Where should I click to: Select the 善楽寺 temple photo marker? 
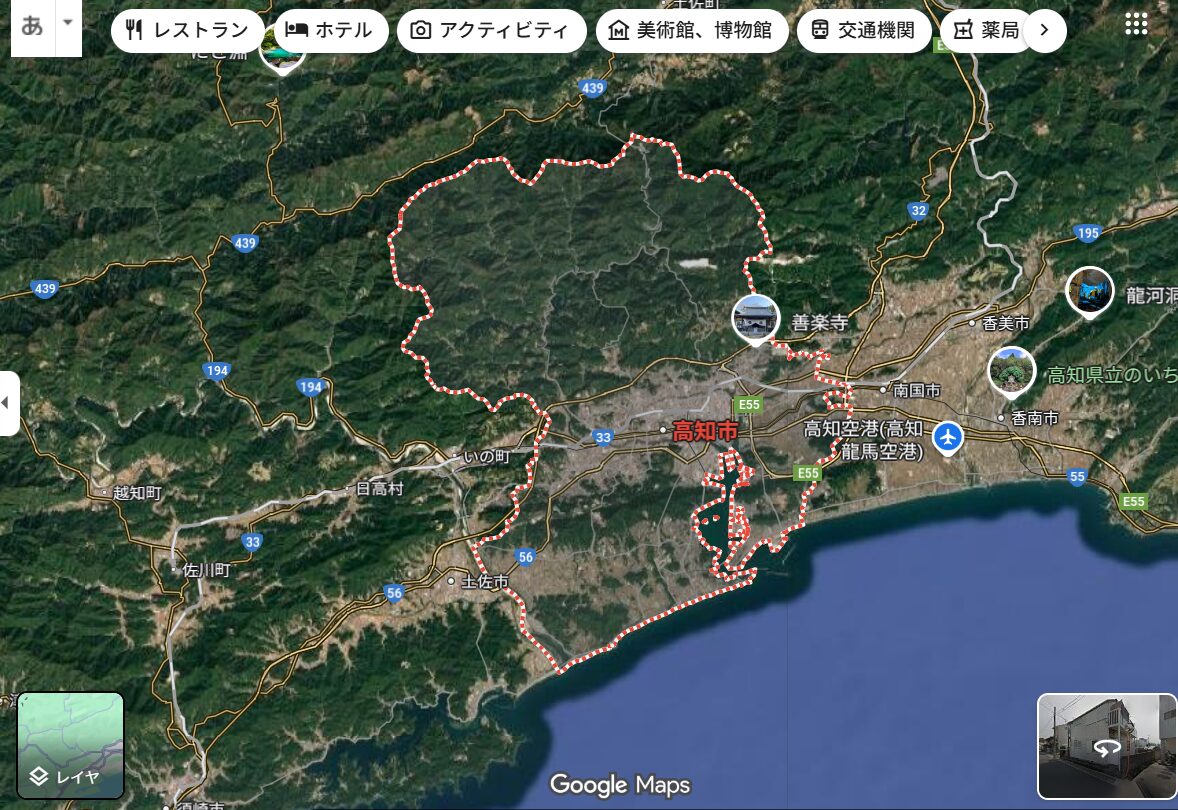pyautogui.click(x=756, y=318)
